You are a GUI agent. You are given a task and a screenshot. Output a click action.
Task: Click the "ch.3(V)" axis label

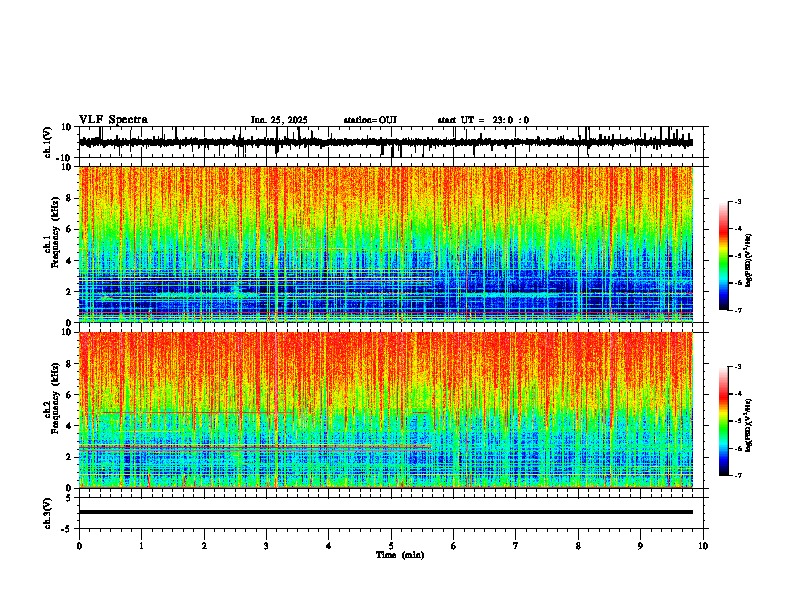[x=48, y=513]
